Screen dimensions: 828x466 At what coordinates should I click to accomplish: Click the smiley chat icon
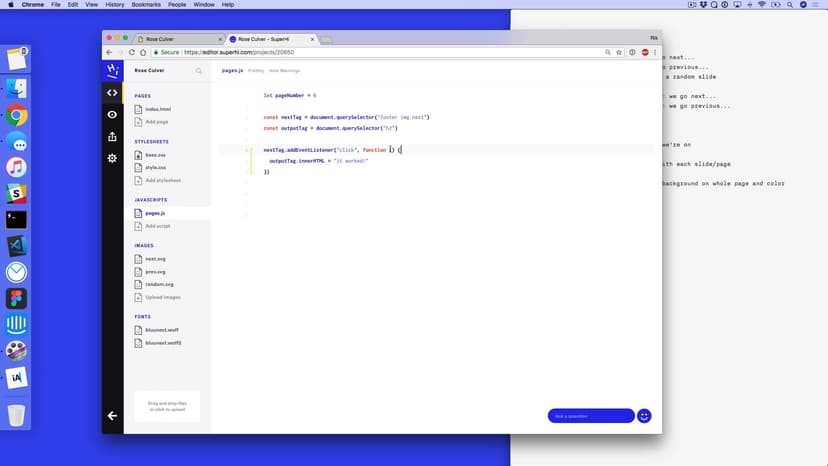[x=644, y=416]
